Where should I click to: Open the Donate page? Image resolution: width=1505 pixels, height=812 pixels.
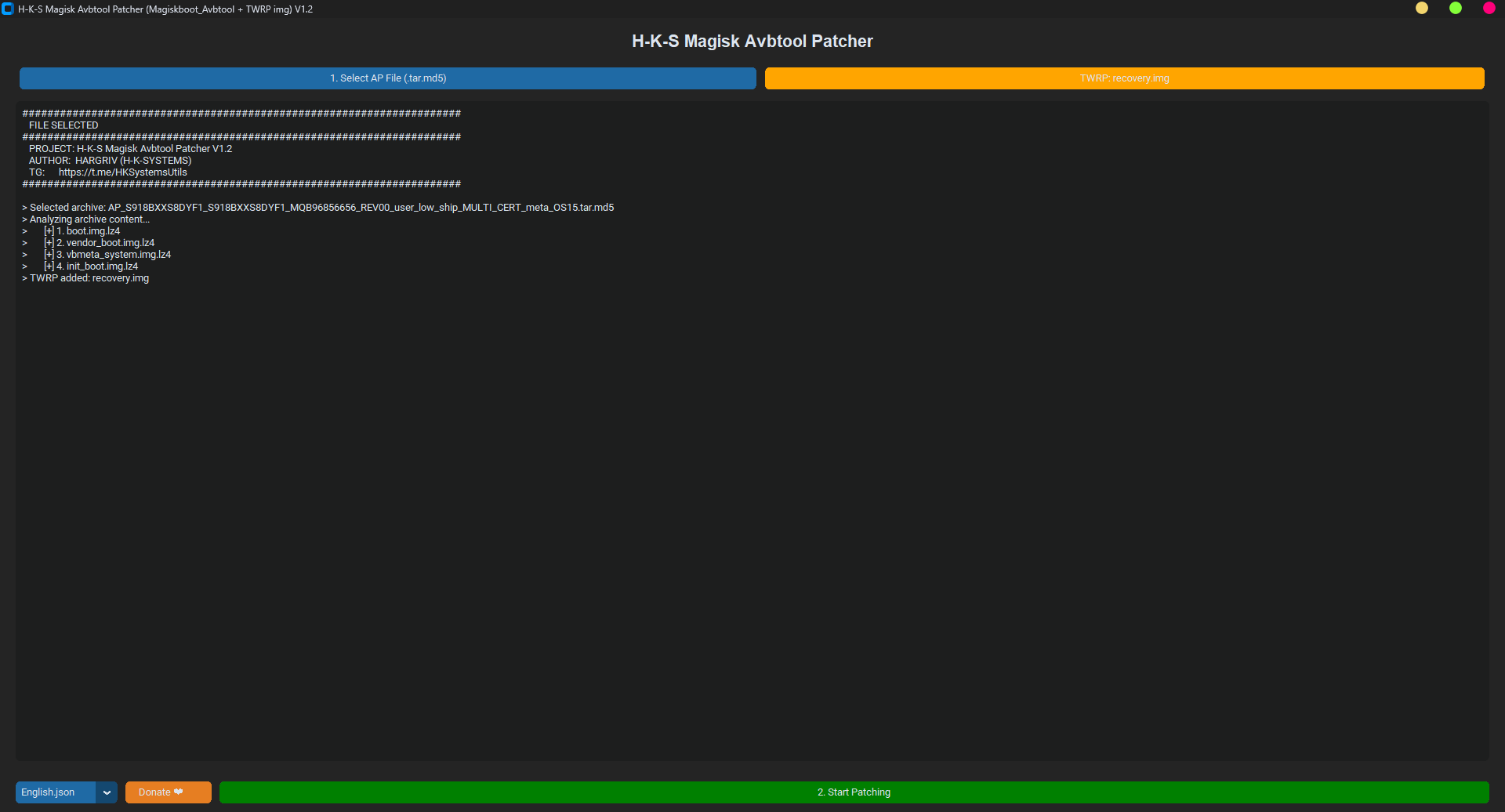pyautogui.click(x=168, y=792)
